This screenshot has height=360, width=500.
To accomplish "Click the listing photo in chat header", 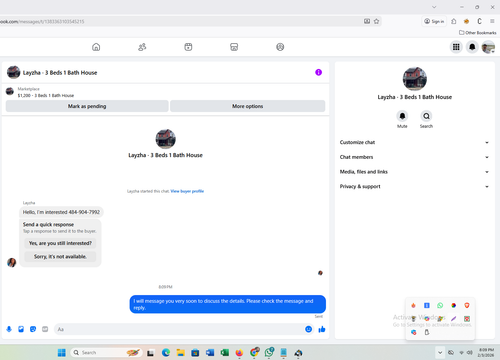I will (14, 72).
